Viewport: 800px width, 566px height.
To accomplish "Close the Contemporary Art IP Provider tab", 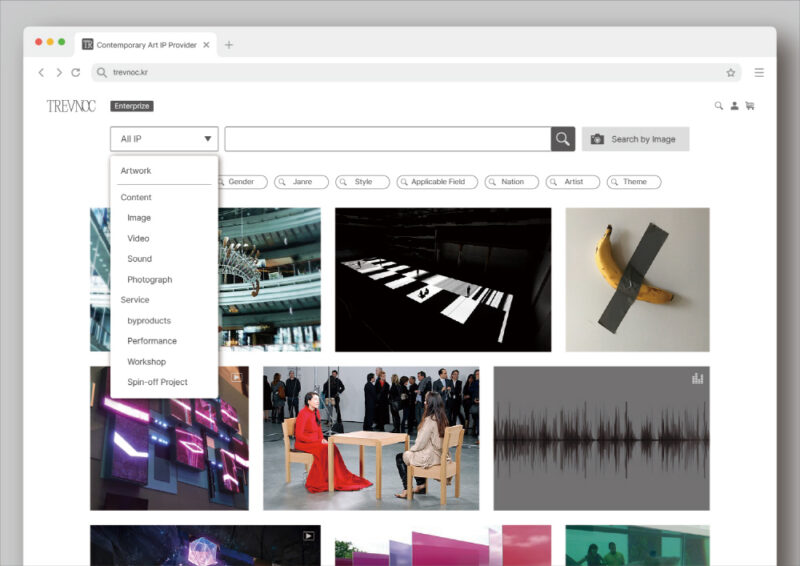I will pos(206,45).
